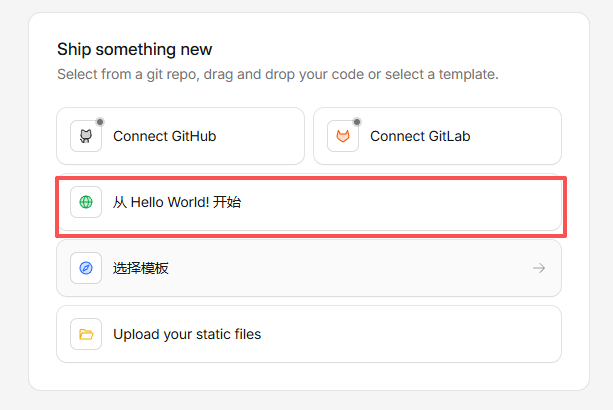Click the blue compass template icon

pyautogui.click(x=86, y=268)
